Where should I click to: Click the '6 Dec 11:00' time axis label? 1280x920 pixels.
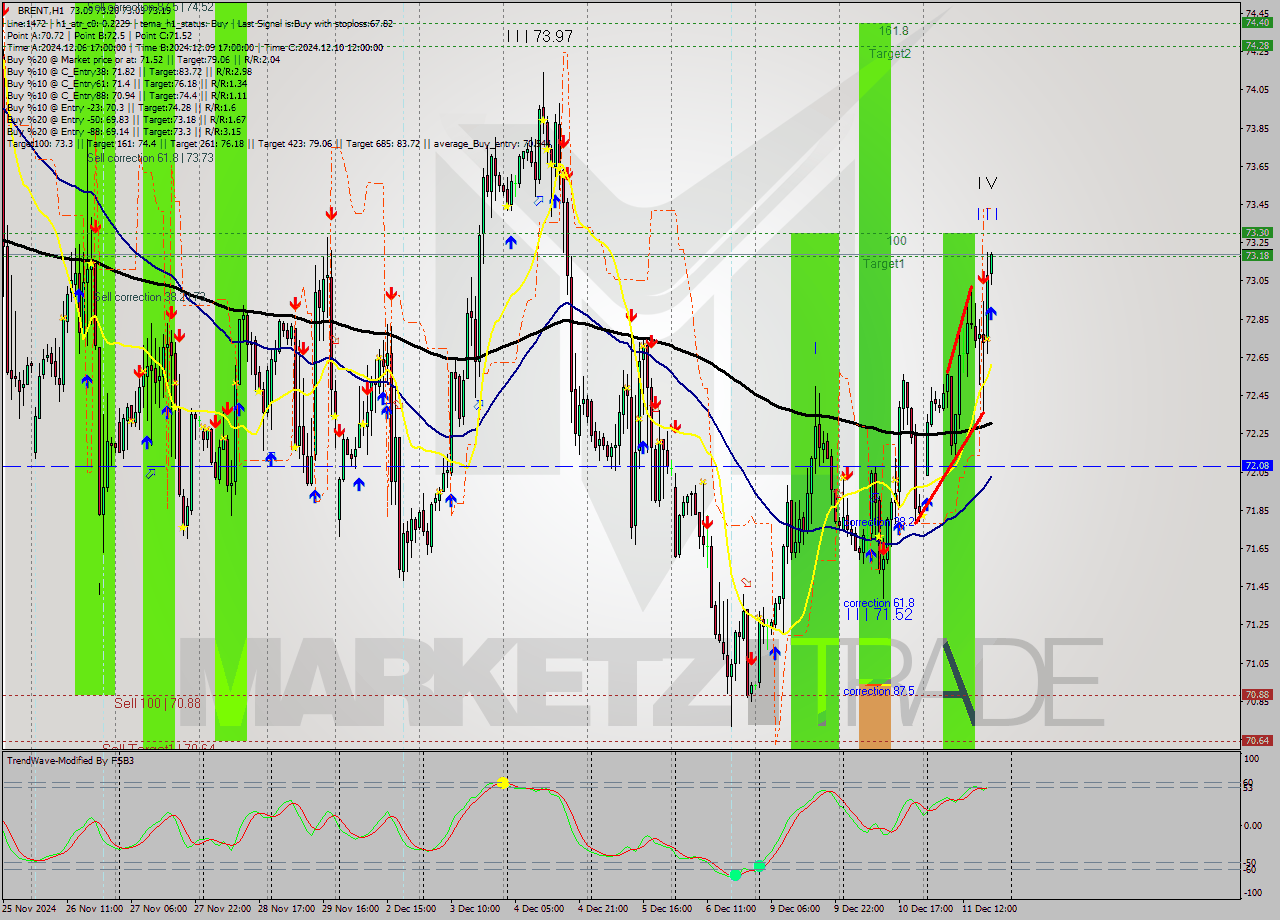730,909
